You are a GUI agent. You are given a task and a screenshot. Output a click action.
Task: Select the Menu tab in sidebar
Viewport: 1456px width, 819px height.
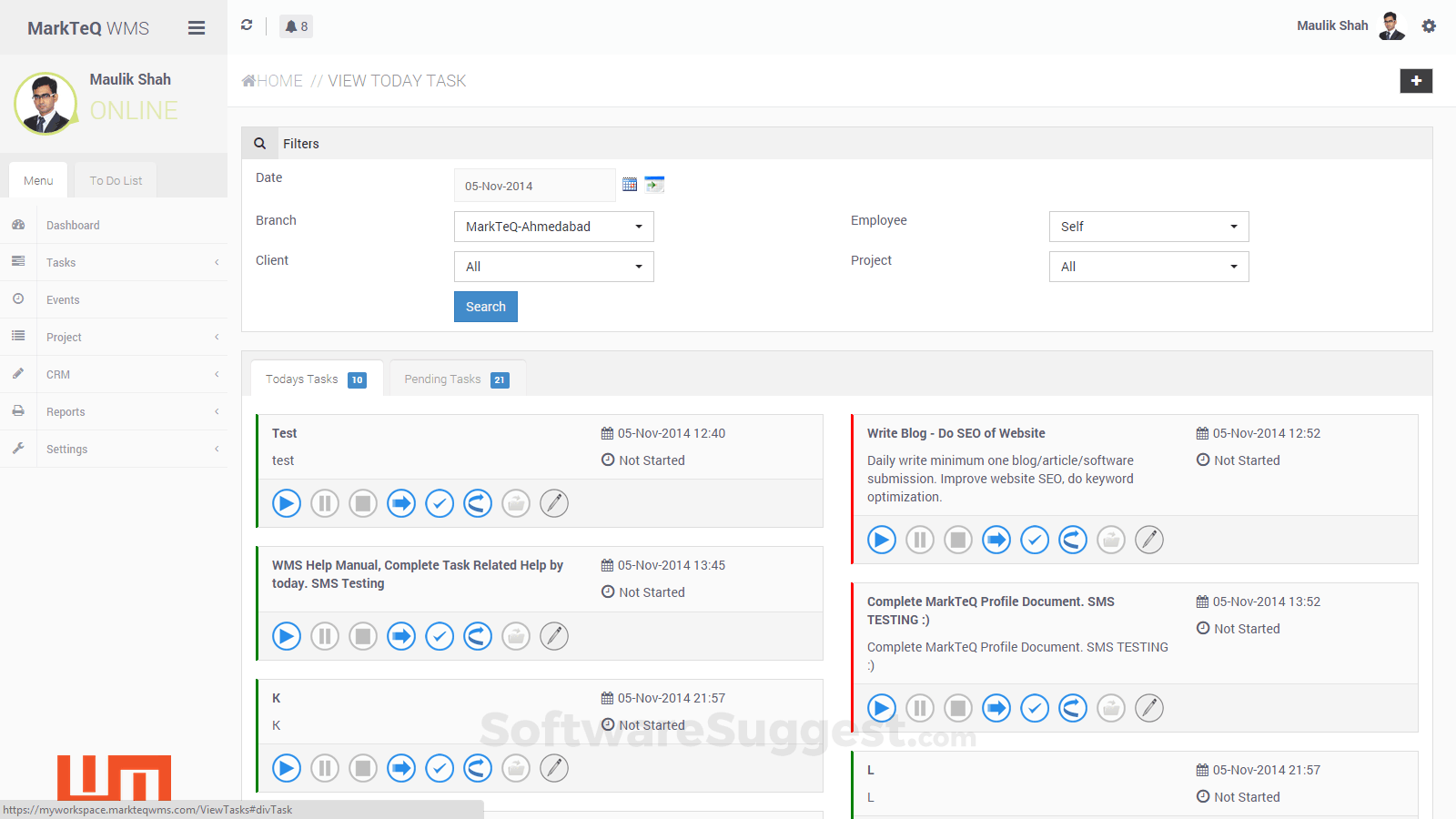[x=38, y=180]
